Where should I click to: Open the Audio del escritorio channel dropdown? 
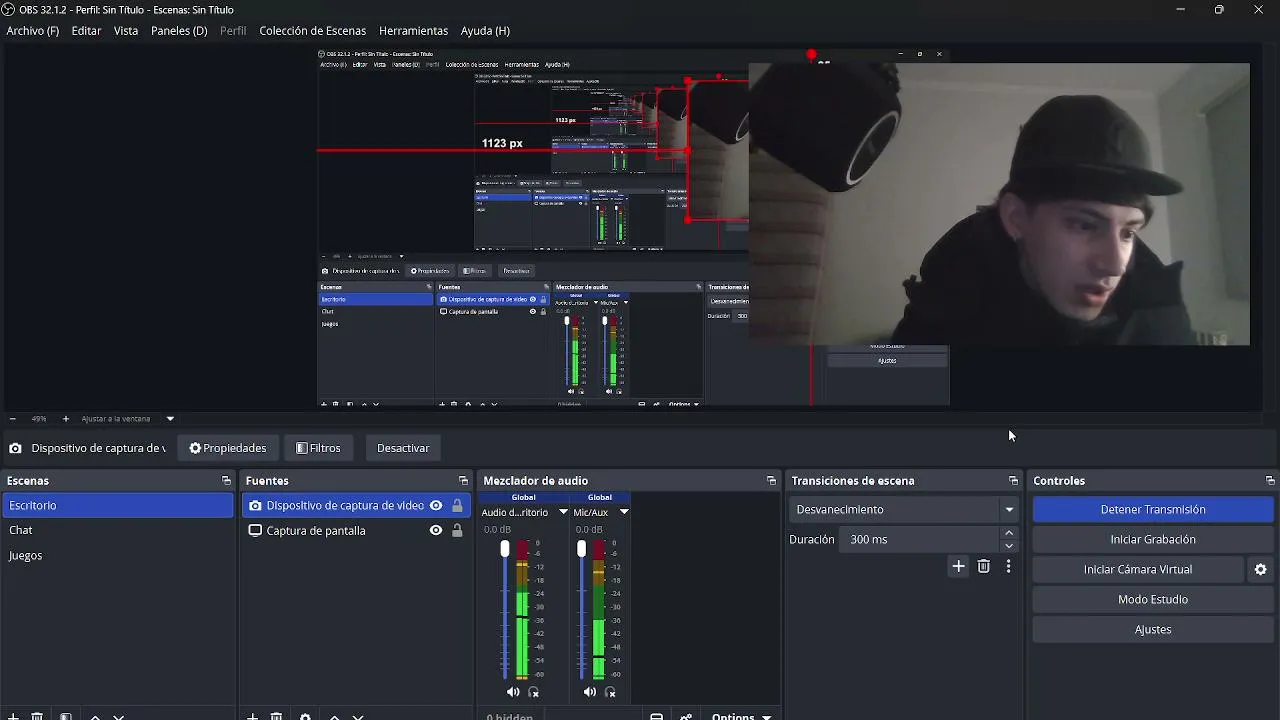(x=563, y=512)
